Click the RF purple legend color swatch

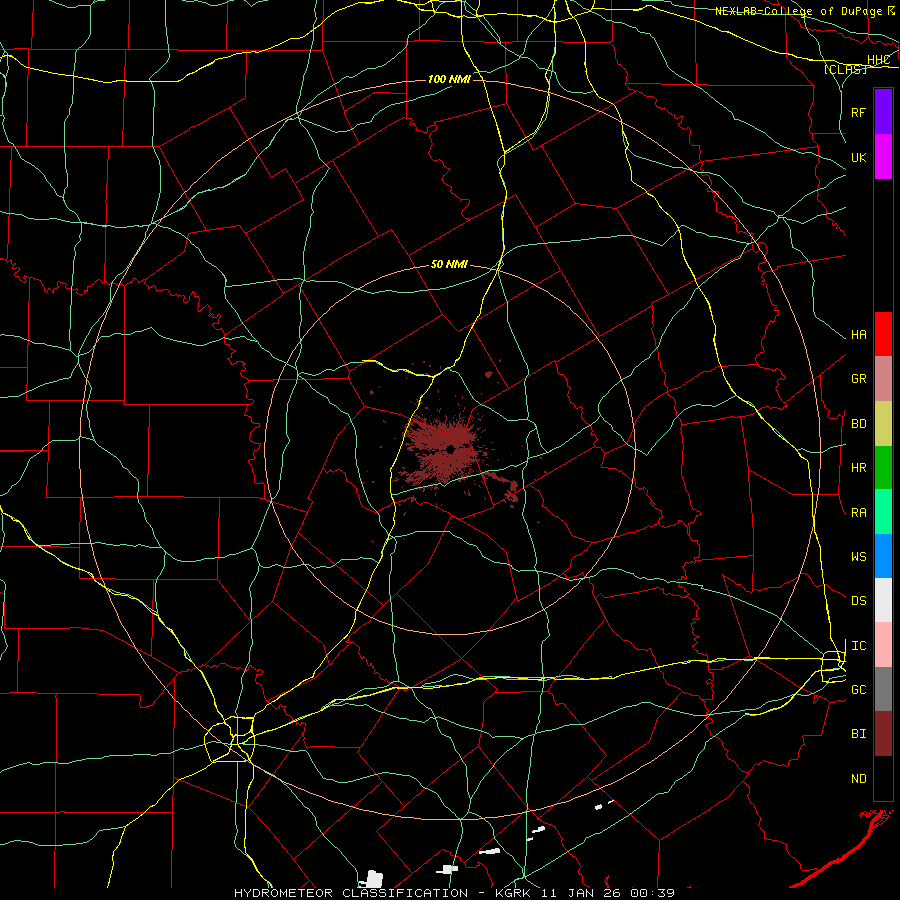tap(883, 112)
